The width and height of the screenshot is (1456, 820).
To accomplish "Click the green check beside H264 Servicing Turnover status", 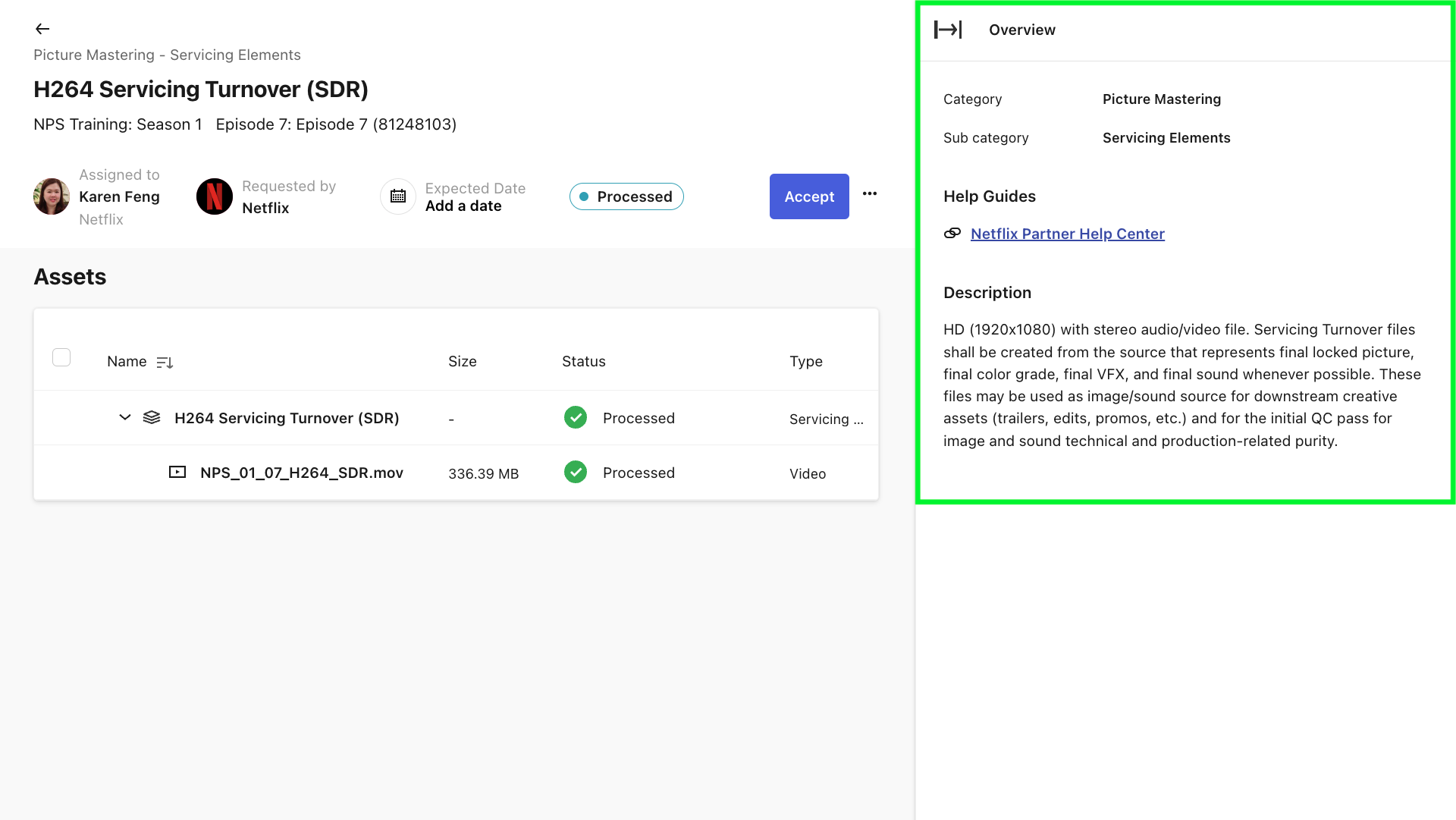I will 576,417.
